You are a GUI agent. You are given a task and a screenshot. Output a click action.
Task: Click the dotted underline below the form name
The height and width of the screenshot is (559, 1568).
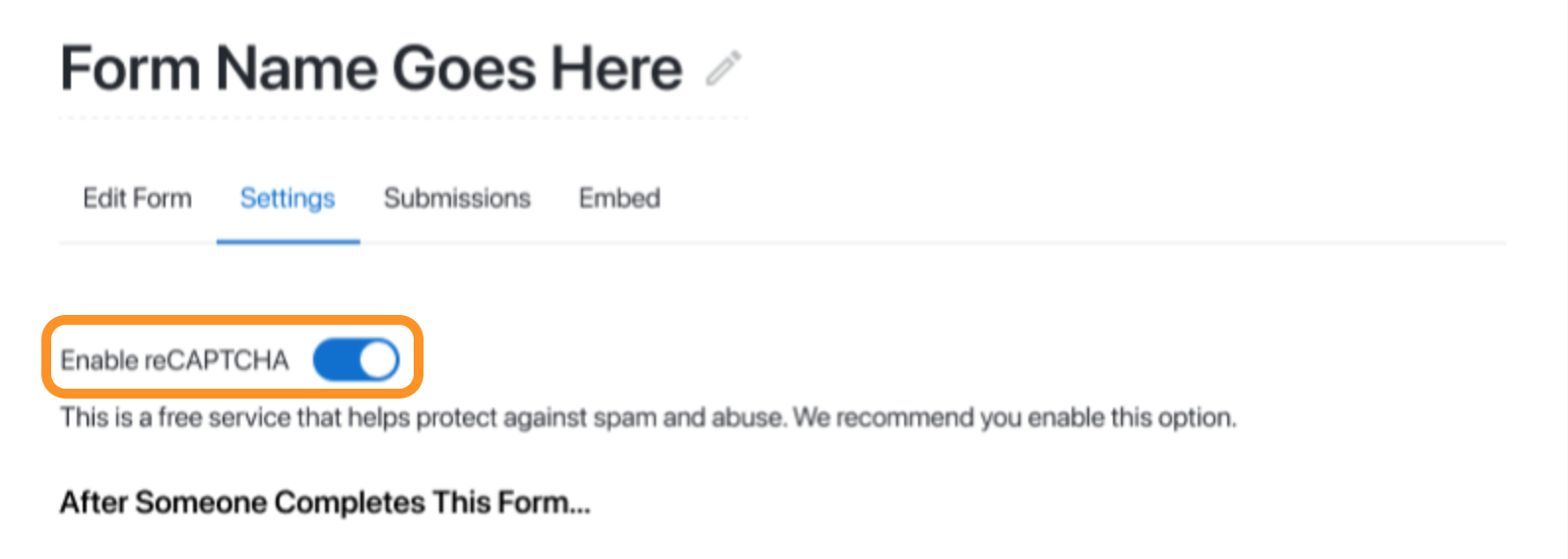click(x=404, y=118)
